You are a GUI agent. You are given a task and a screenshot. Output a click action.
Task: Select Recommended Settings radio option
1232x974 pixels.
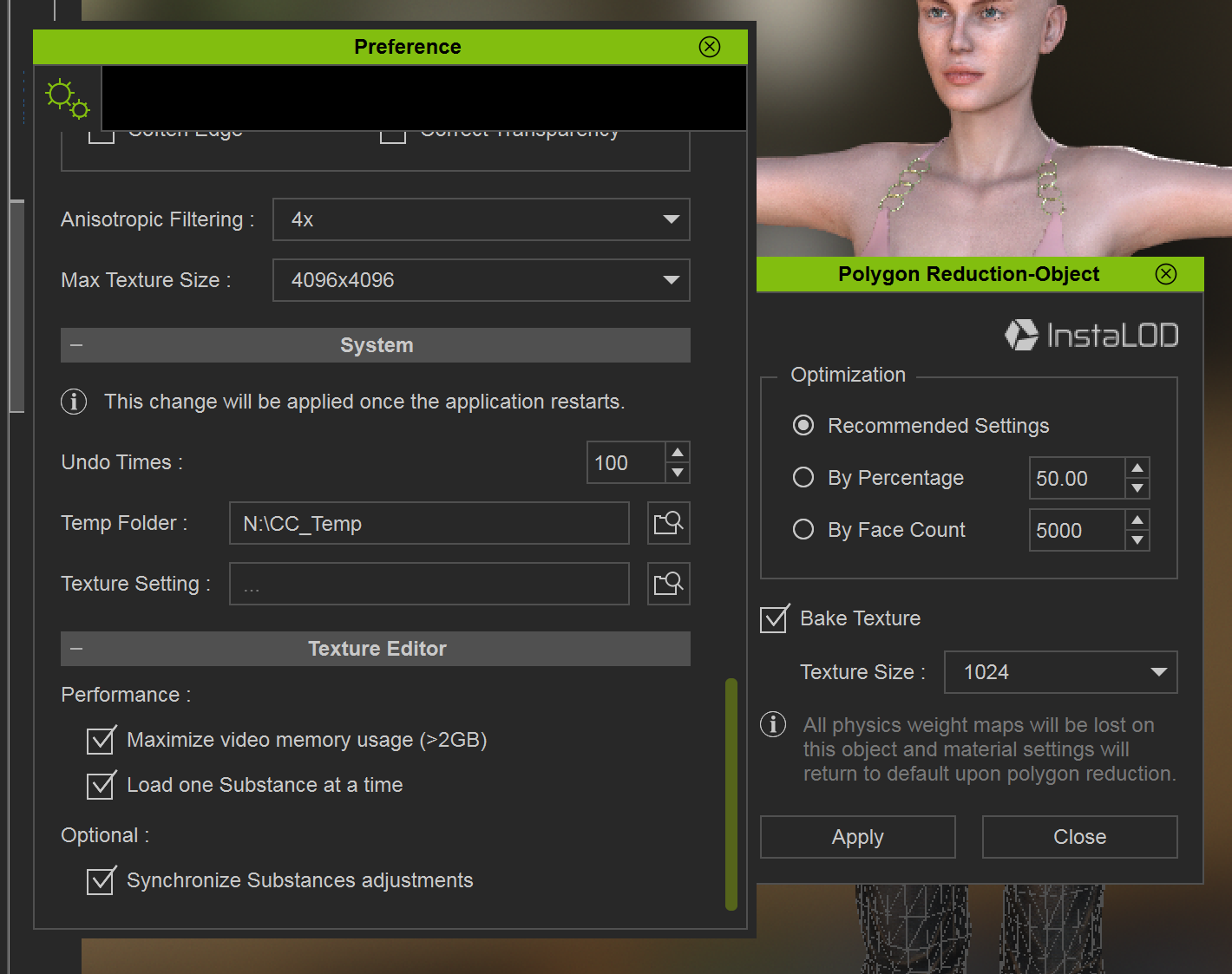(803, 426)
